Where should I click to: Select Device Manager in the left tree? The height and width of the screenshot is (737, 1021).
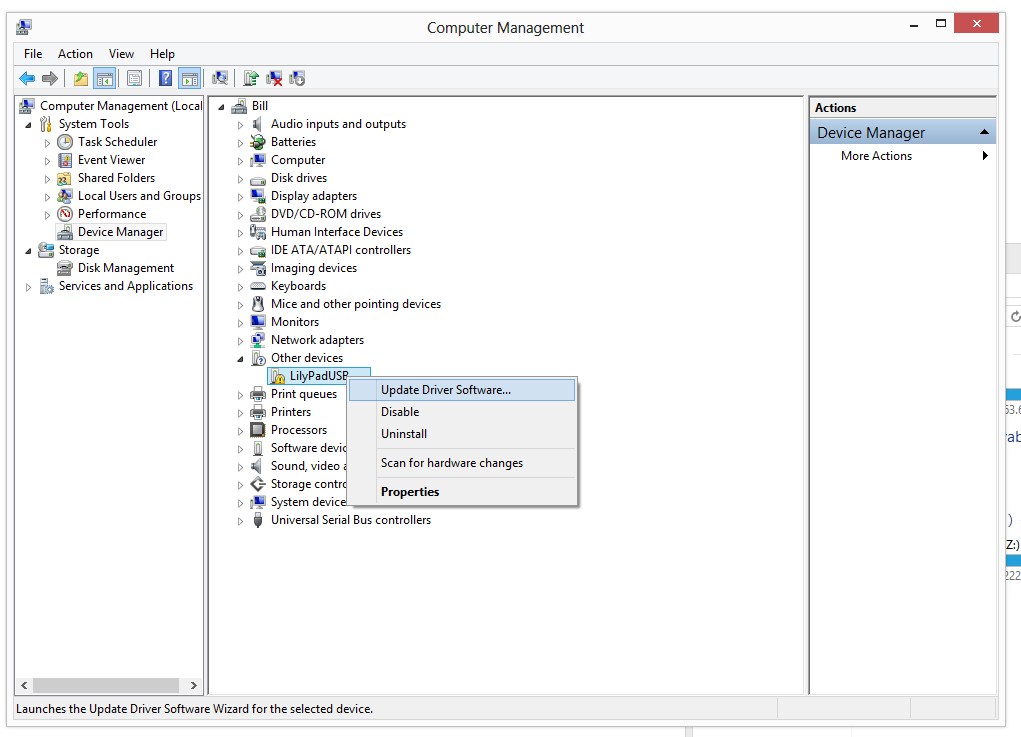coord(120,232)
